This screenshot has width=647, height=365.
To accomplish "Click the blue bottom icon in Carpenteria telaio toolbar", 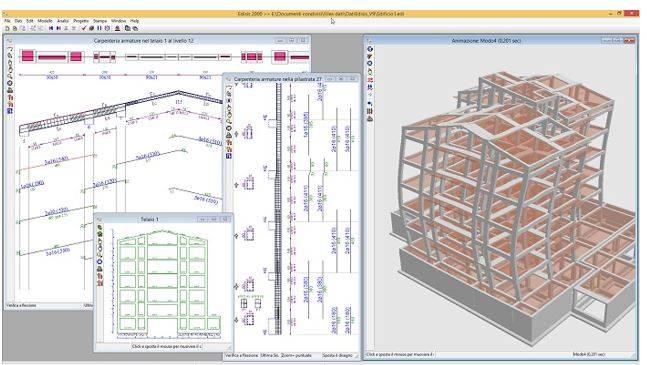I will pyautogui.click(x=10, y=111).
